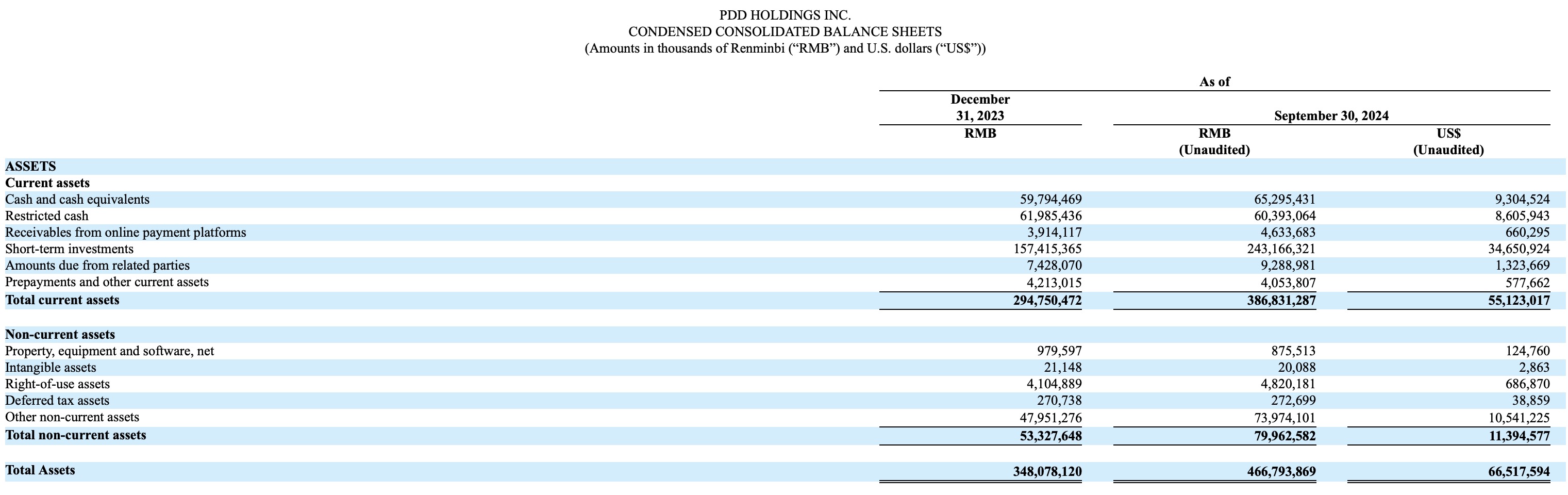Screen dimensions: 1568x495
Task: Select the value 3,914,117
Action: (x=1054, y=232)
